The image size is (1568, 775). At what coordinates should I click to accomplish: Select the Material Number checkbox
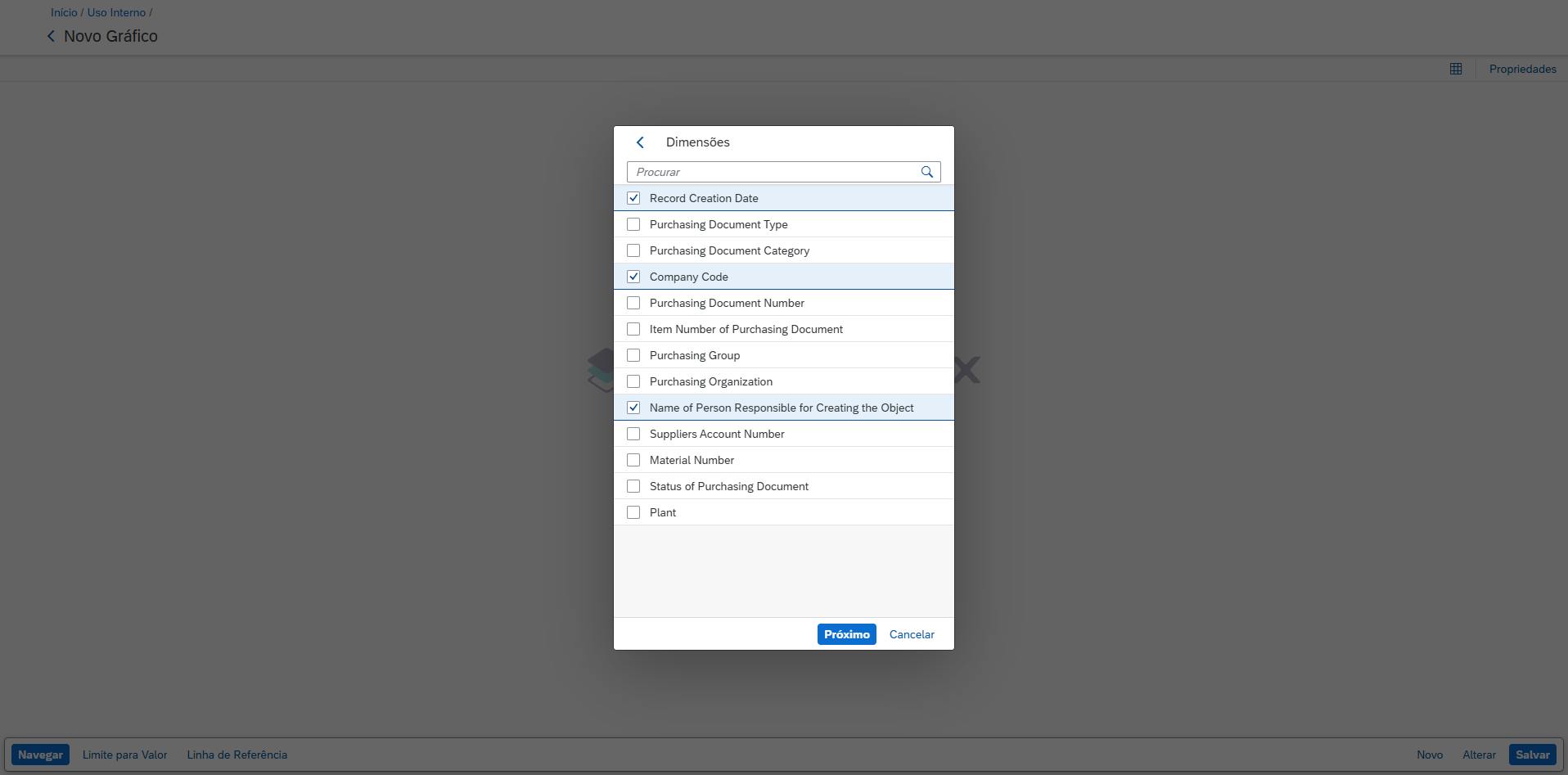tap(633, 460)
